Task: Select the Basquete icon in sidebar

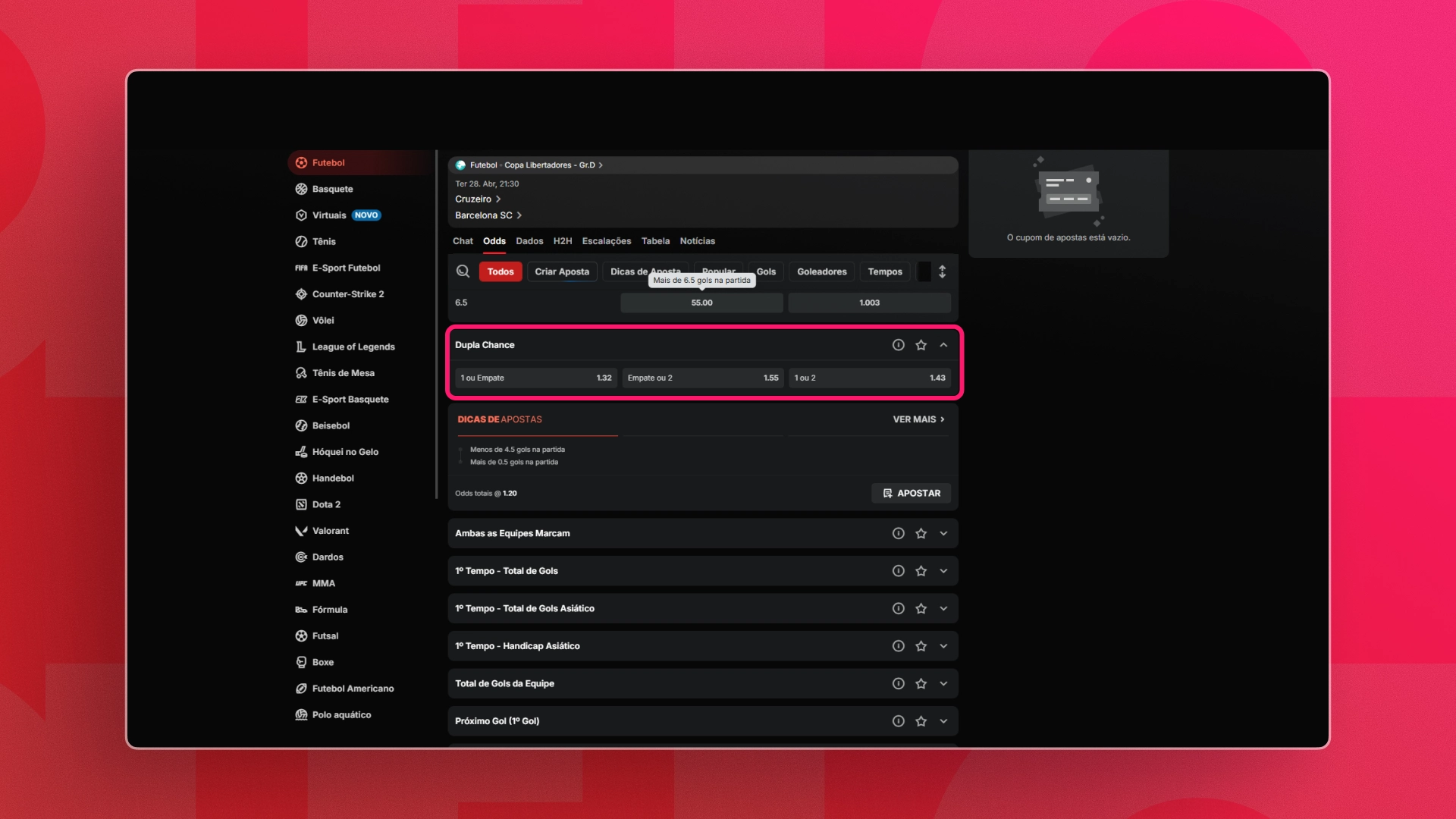Action: [301, 189]
